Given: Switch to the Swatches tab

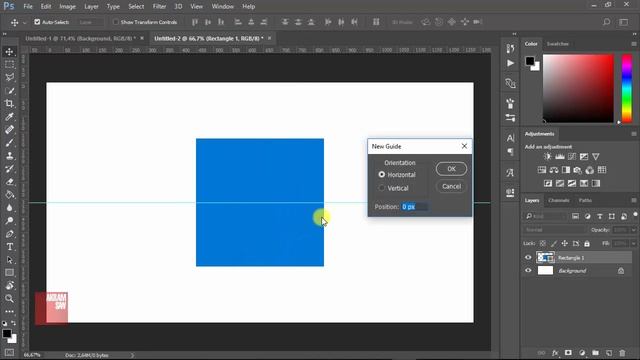Looking at the screenshot, I should coord(558,44).
